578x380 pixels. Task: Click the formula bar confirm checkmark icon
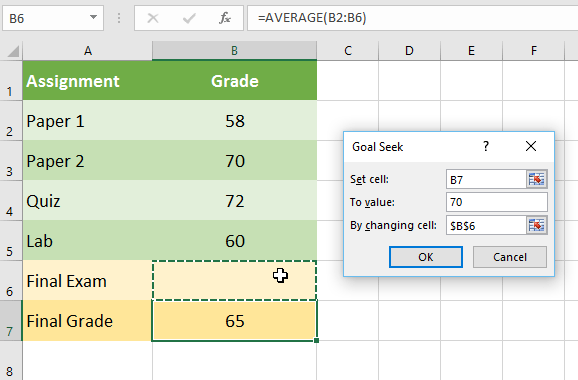pos(189,18)
